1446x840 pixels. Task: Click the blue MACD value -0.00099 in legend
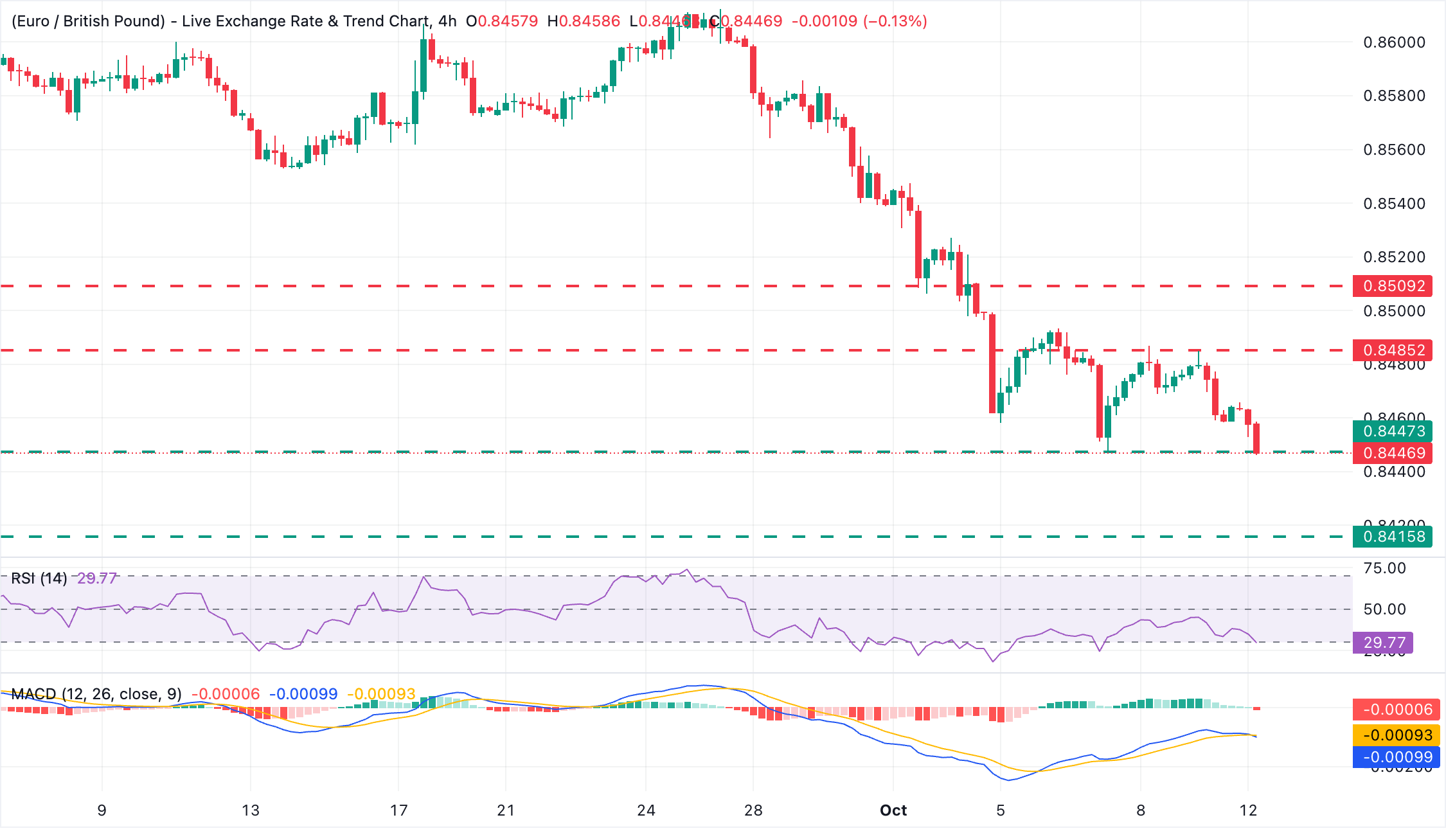303,694
